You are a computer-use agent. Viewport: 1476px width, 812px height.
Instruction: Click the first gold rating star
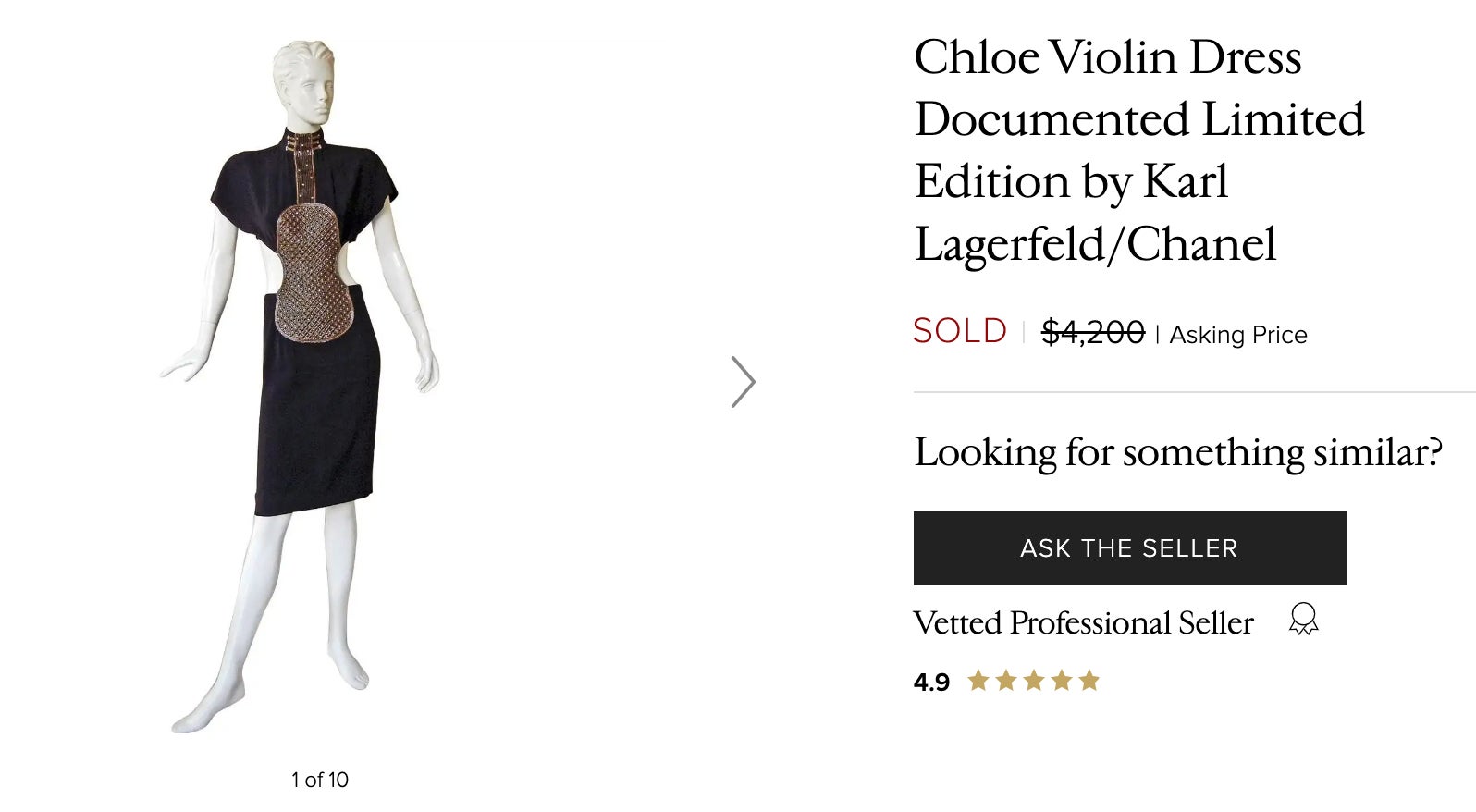click(x=978, y=682)
